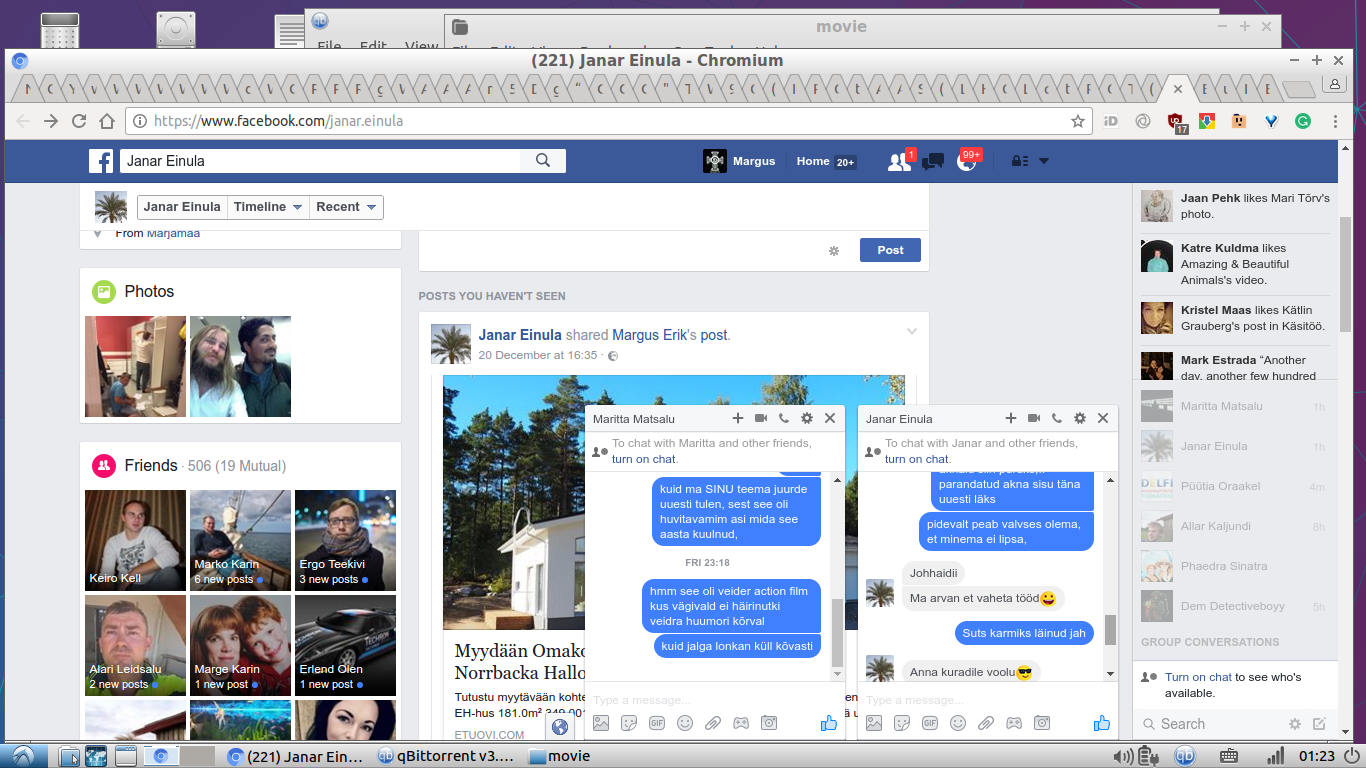
Task: Open options gear in Janar Einula chat
Action: [x=1080, y=418]
